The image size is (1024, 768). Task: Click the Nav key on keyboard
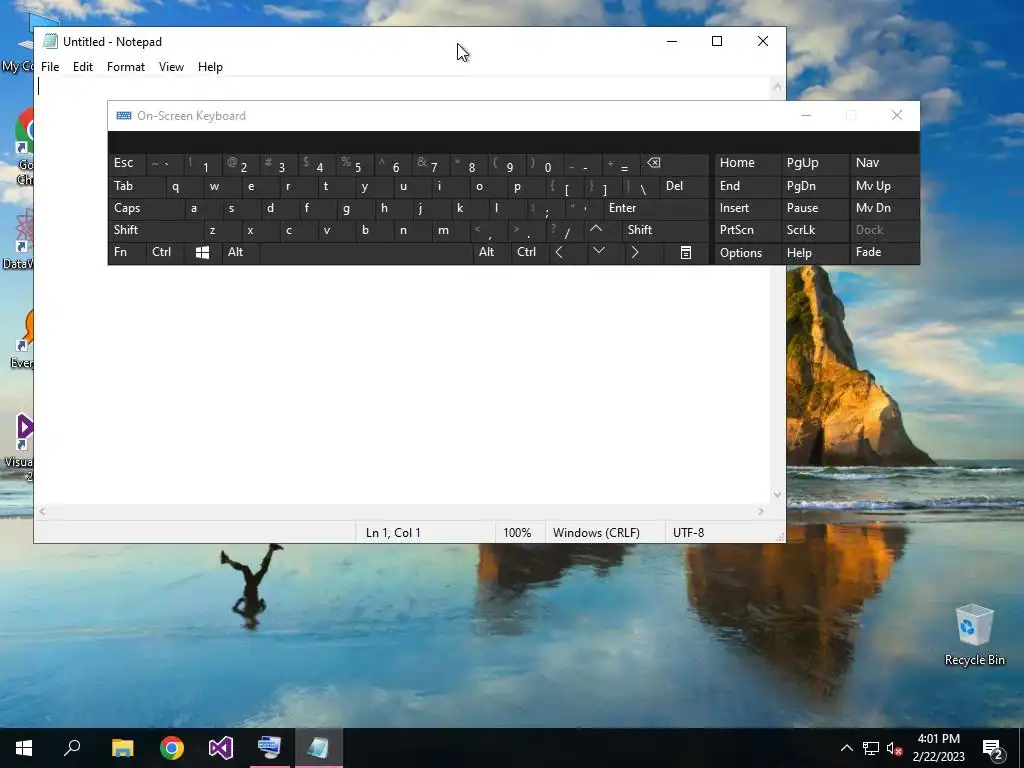pos(884,163)
